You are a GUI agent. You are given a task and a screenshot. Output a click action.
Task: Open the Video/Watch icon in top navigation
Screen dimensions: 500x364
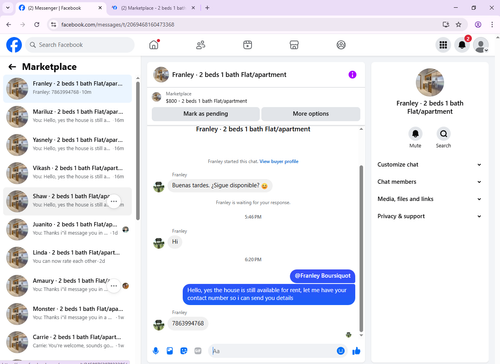coord(247,45)
